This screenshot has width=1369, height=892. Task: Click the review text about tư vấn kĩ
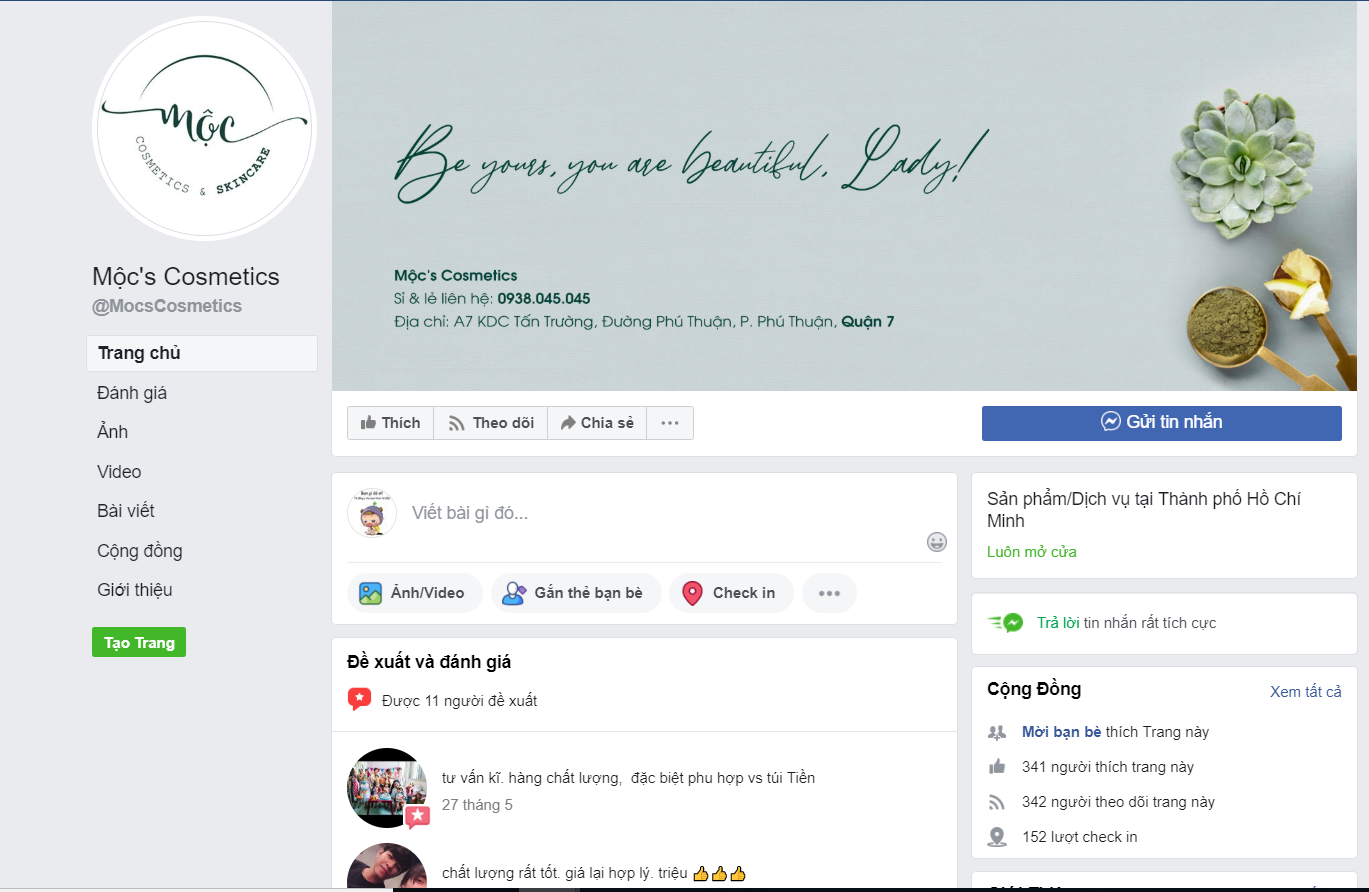point(628,778)
